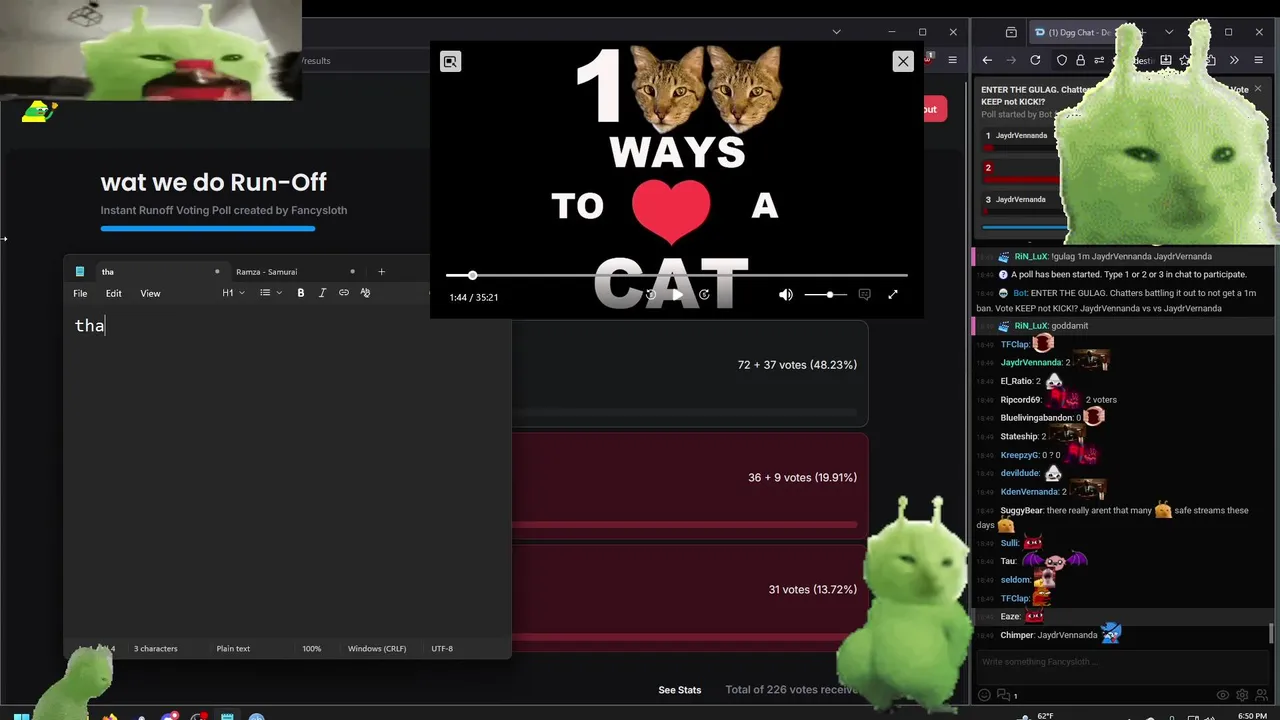
Task: Click the shield tracking protection icon
Action: point(1063,60)
